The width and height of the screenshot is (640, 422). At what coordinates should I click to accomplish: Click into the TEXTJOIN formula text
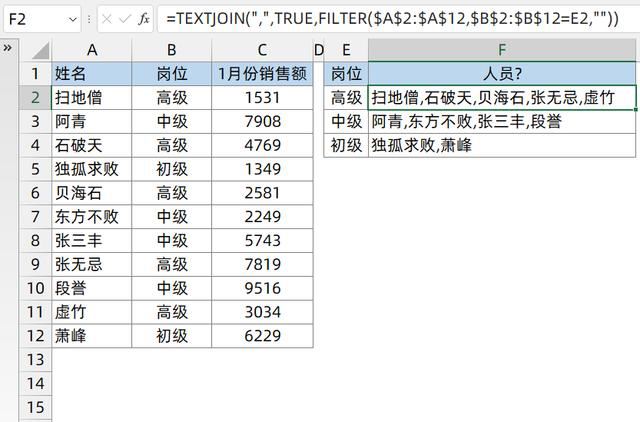point(390,18)
